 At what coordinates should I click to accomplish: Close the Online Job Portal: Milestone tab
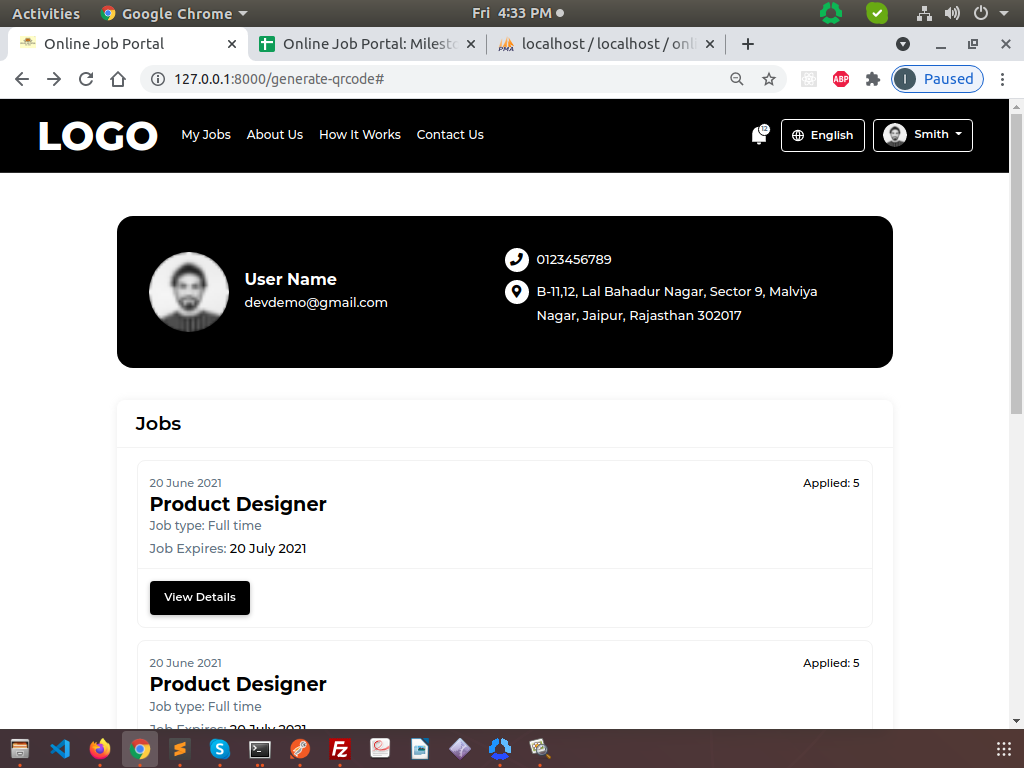[x=471, y=44]
